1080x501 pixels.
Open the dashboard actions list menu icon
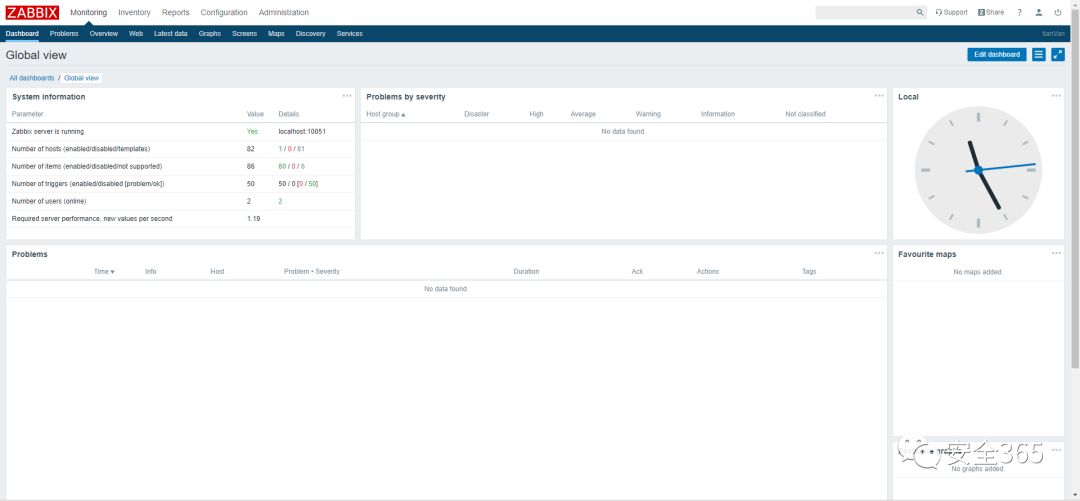coord(1039,54)
